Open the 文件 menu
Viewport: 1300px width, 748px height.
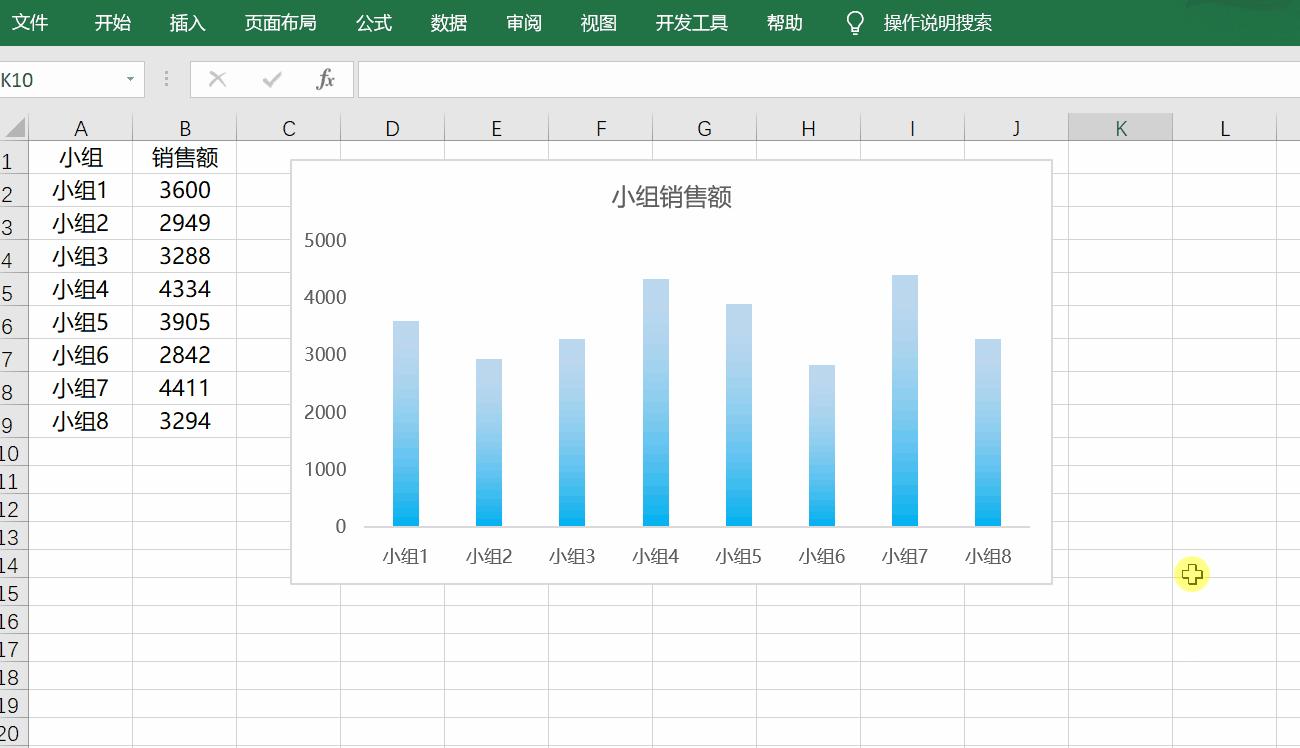point(33,22)
